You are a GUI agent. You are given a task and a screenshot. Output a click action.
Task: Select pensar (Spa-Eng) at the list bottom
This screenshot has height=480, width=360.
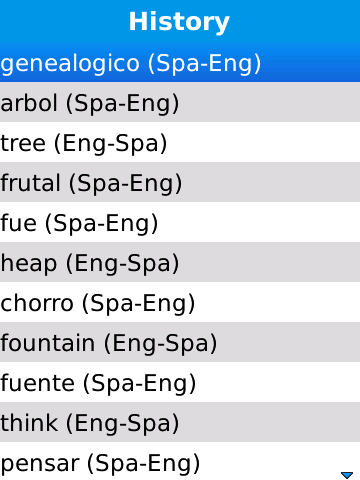tap(180, 461)
